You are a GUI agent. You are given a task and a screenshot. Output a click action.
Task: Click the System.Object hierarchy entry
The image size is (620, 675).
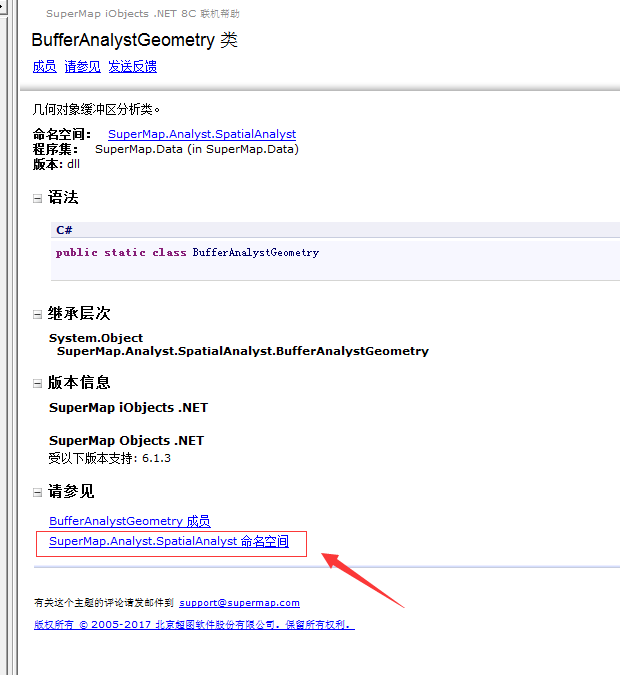(96, 338)
